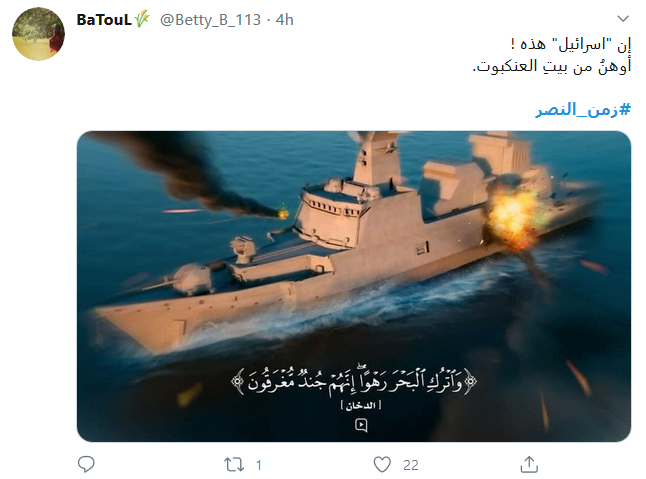Follow the #زمن_النصر hashtag link
Screen dimensions: 646x479
583,110
